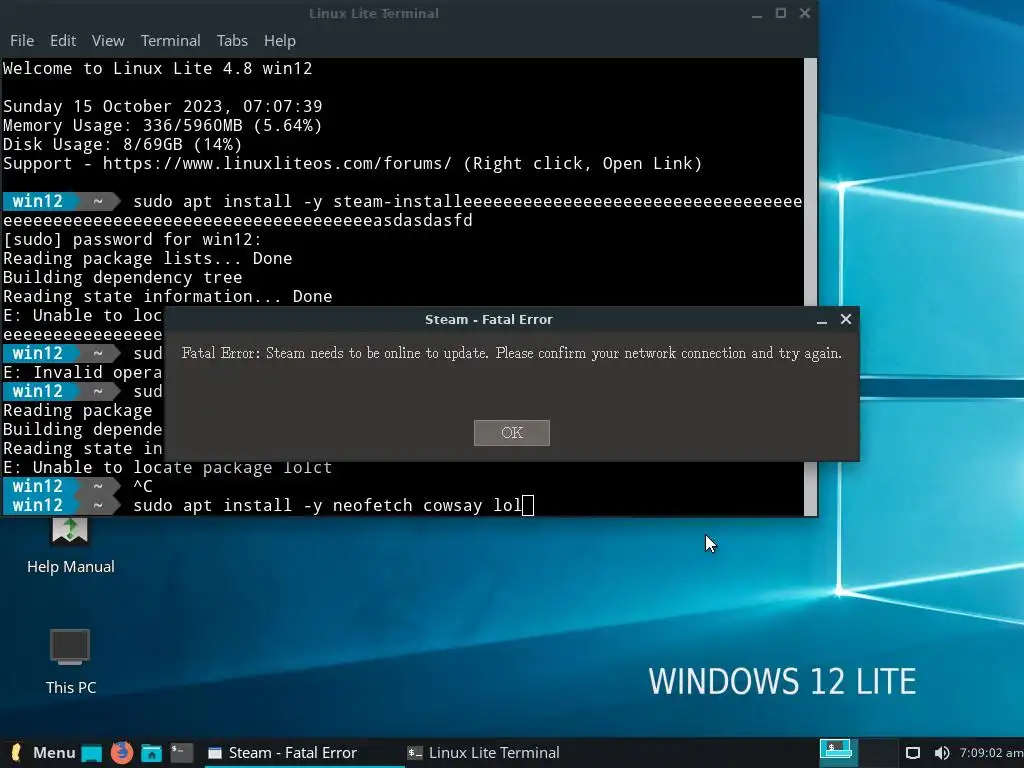Open the home folder file manager icon
Image resolution: width=1024 pixels, height=768 pixels.
click(152, 753)
